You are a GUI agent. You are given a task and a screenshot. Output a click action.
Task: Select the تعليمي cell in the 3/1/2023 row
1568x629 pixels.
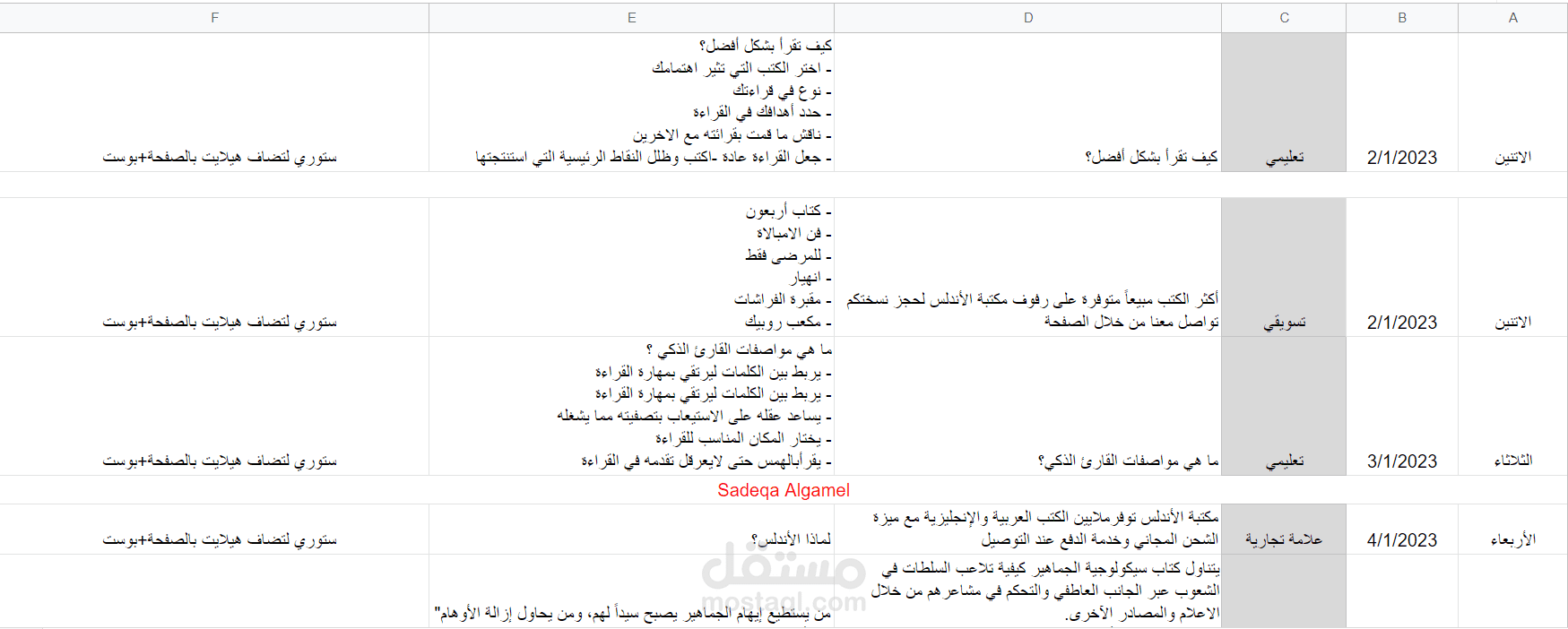(x=1284, y=406)
